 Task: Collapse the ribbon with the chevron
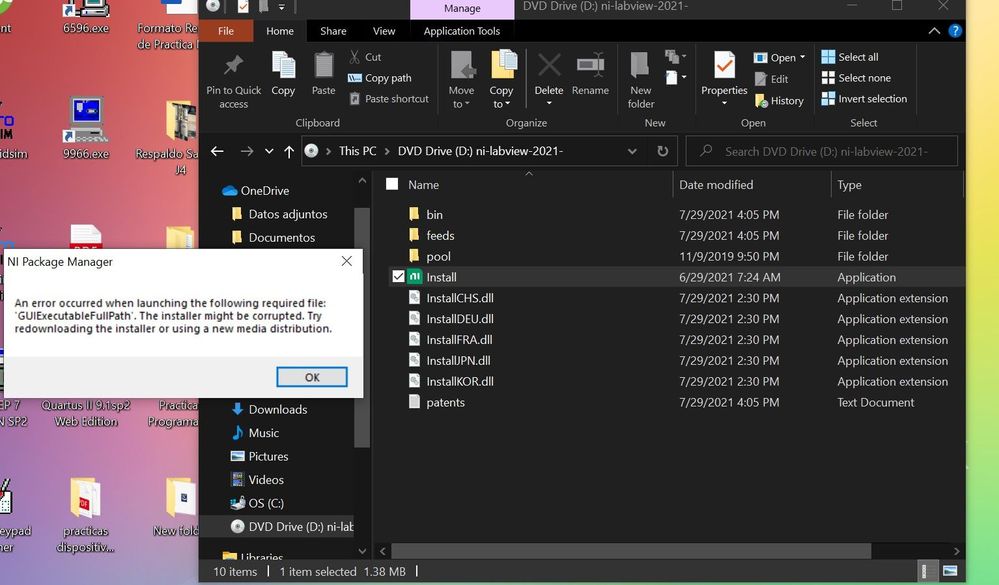pyautogui.click(x=934, y=31)
